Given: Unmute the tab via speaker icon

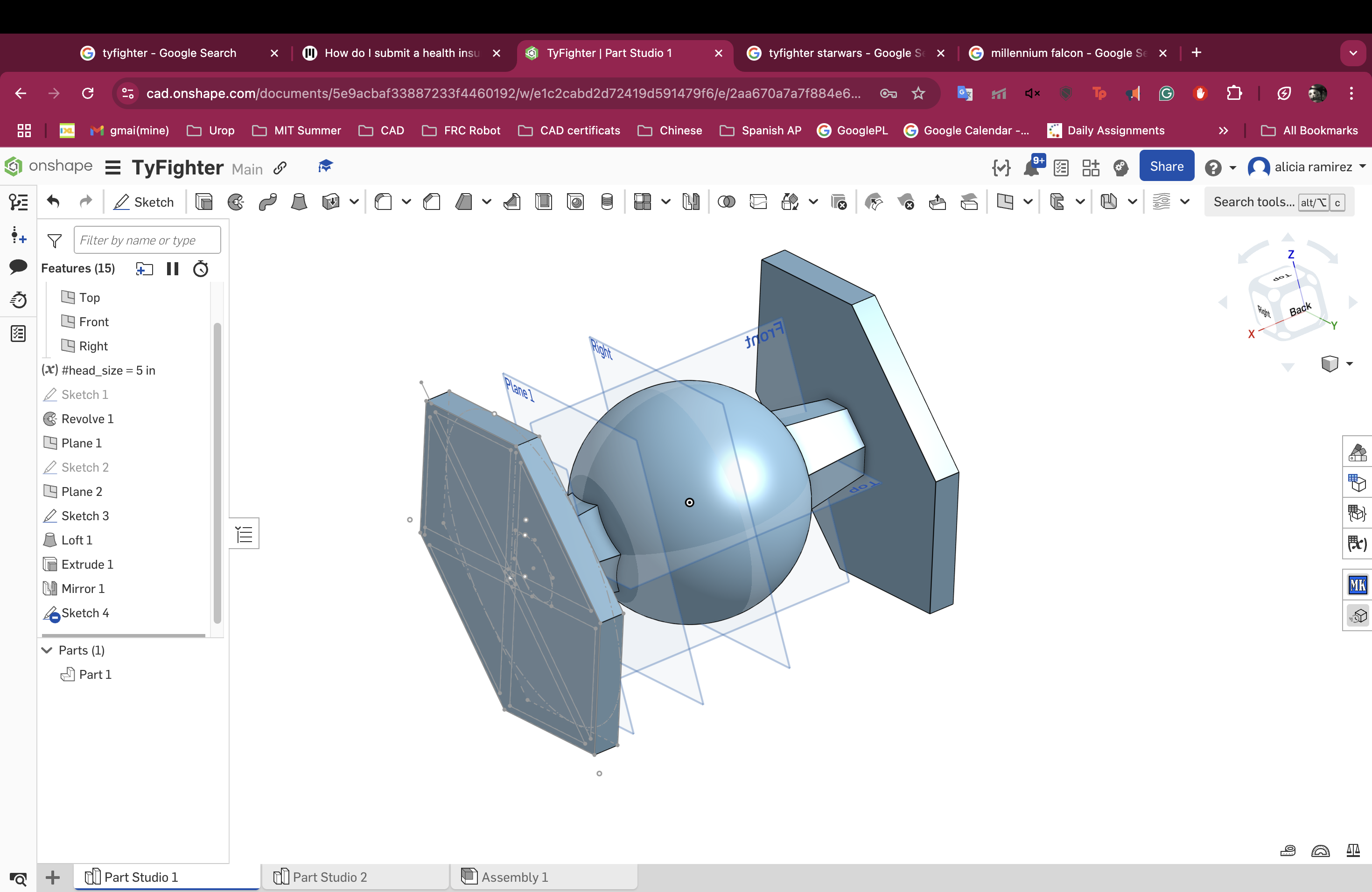Looking at the screenshot, I should 1032,93.
